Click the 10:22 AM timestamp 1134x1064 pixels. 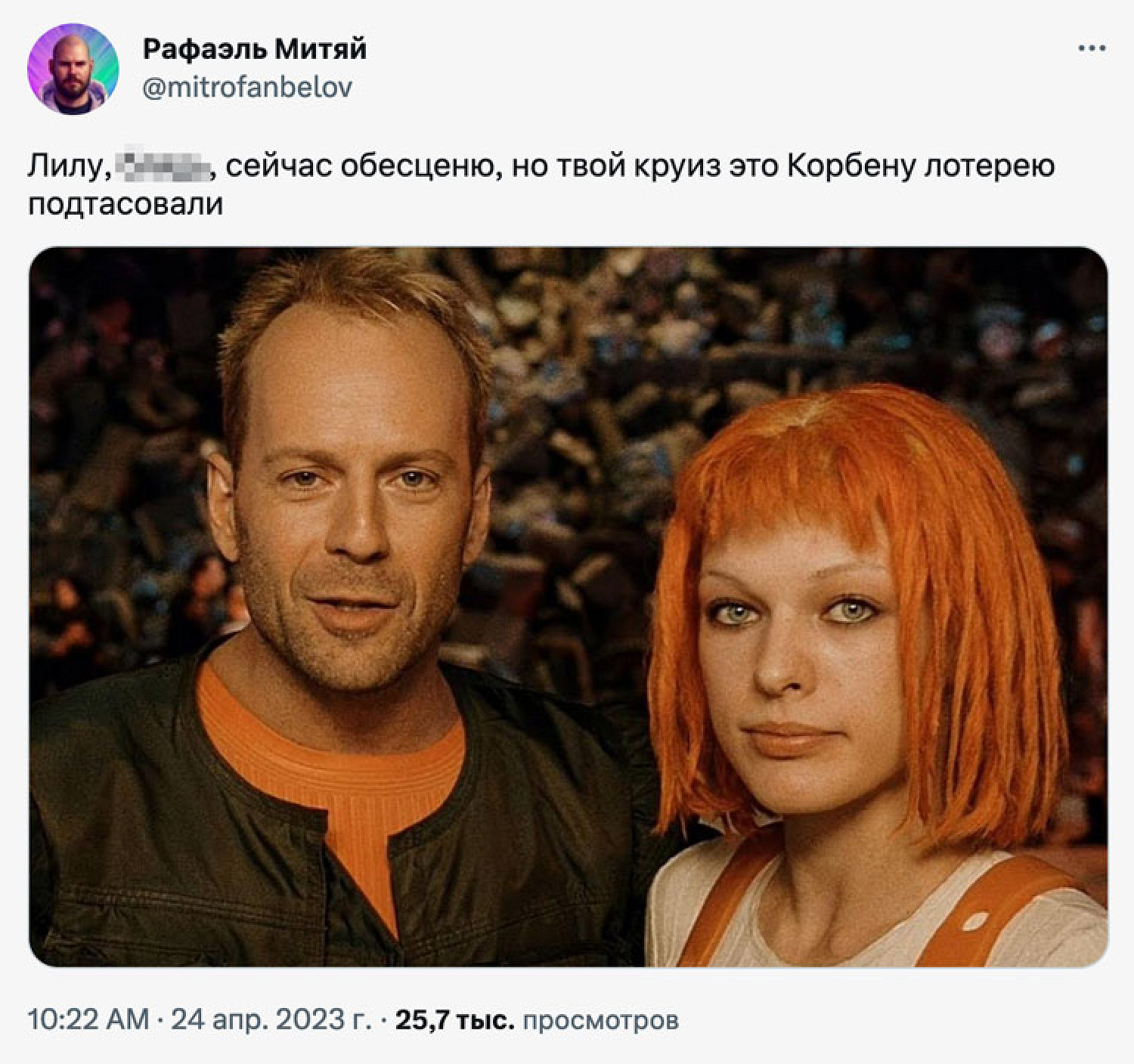pos(88,1020)
